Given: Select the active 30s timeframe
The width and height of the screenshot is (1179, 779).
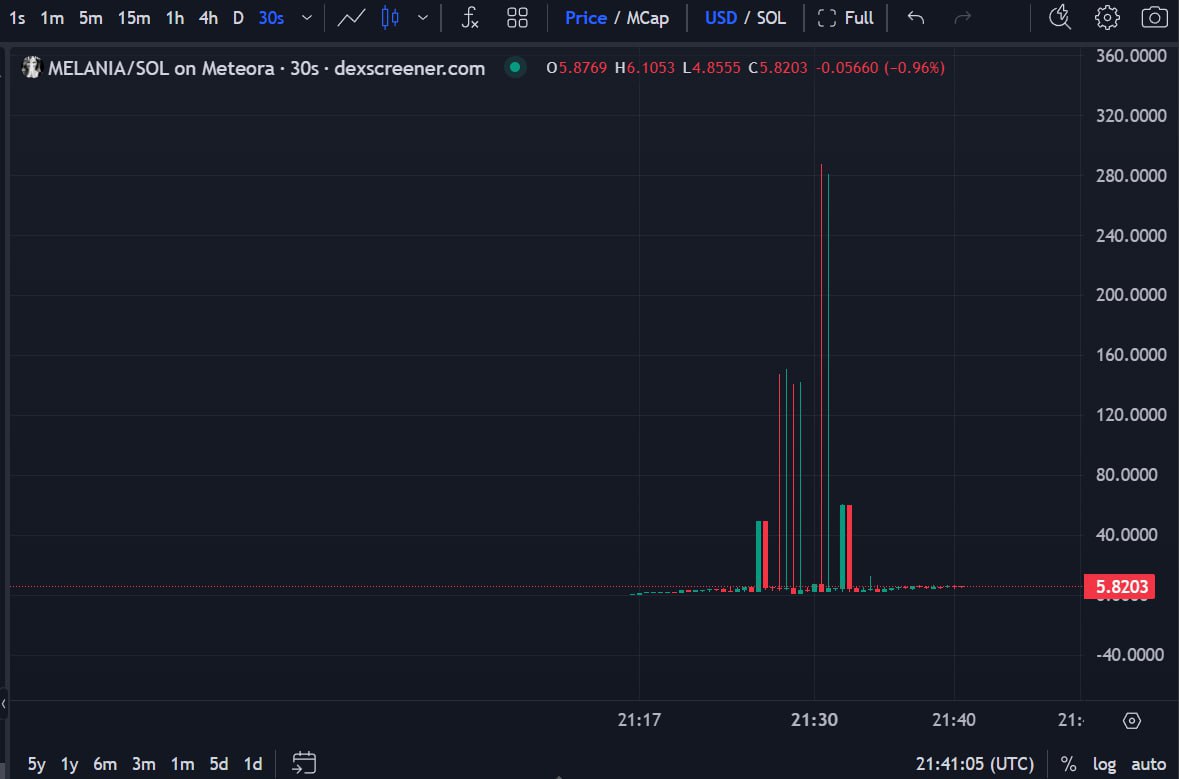Looking at the screenshot, I should [x=271, y=18].
